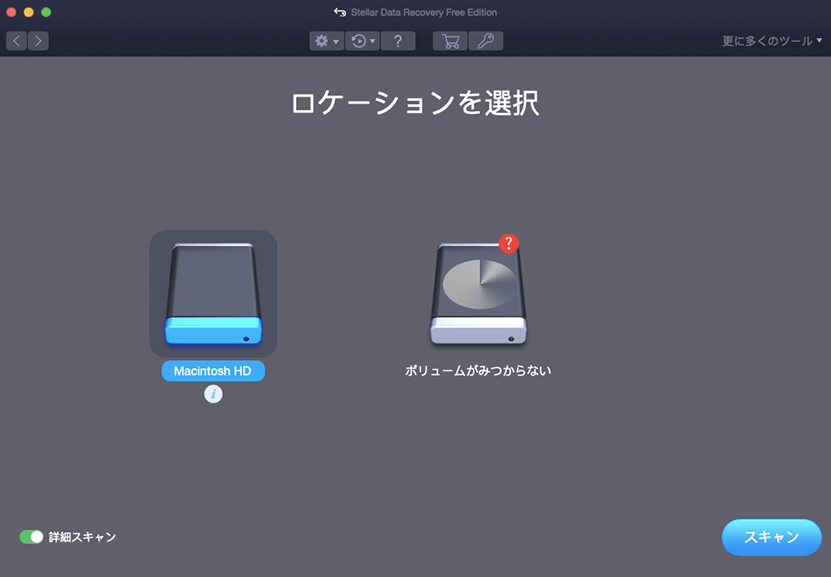Click the help question mark icon
The height and width of the screenshot is (577, 831).
click(398, 41)
